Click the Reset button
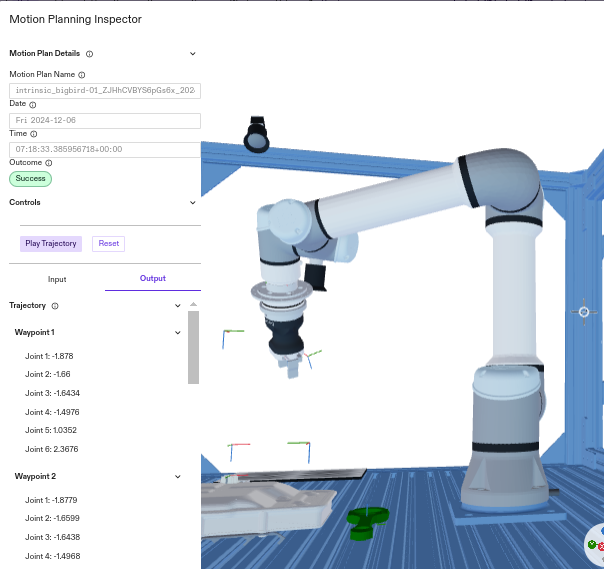 point(108,244)
